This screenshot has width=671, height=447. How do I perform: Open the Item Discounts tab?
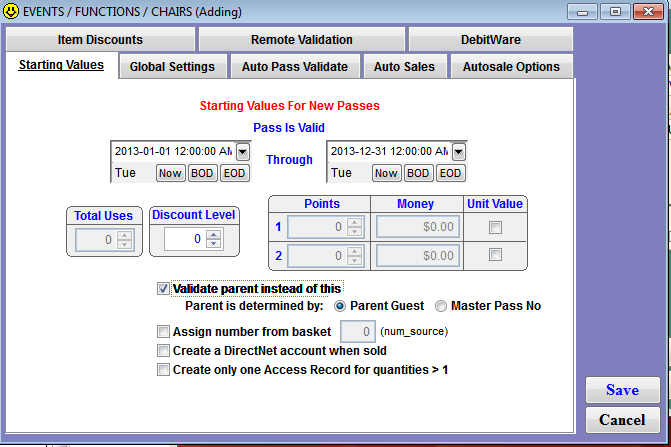100,40
